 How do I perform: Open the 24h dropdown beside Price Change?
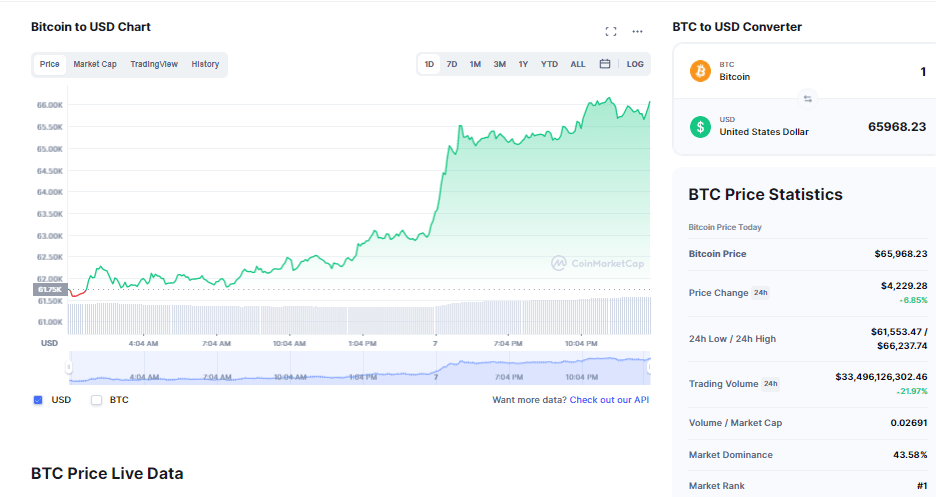[x=760, y=292]
